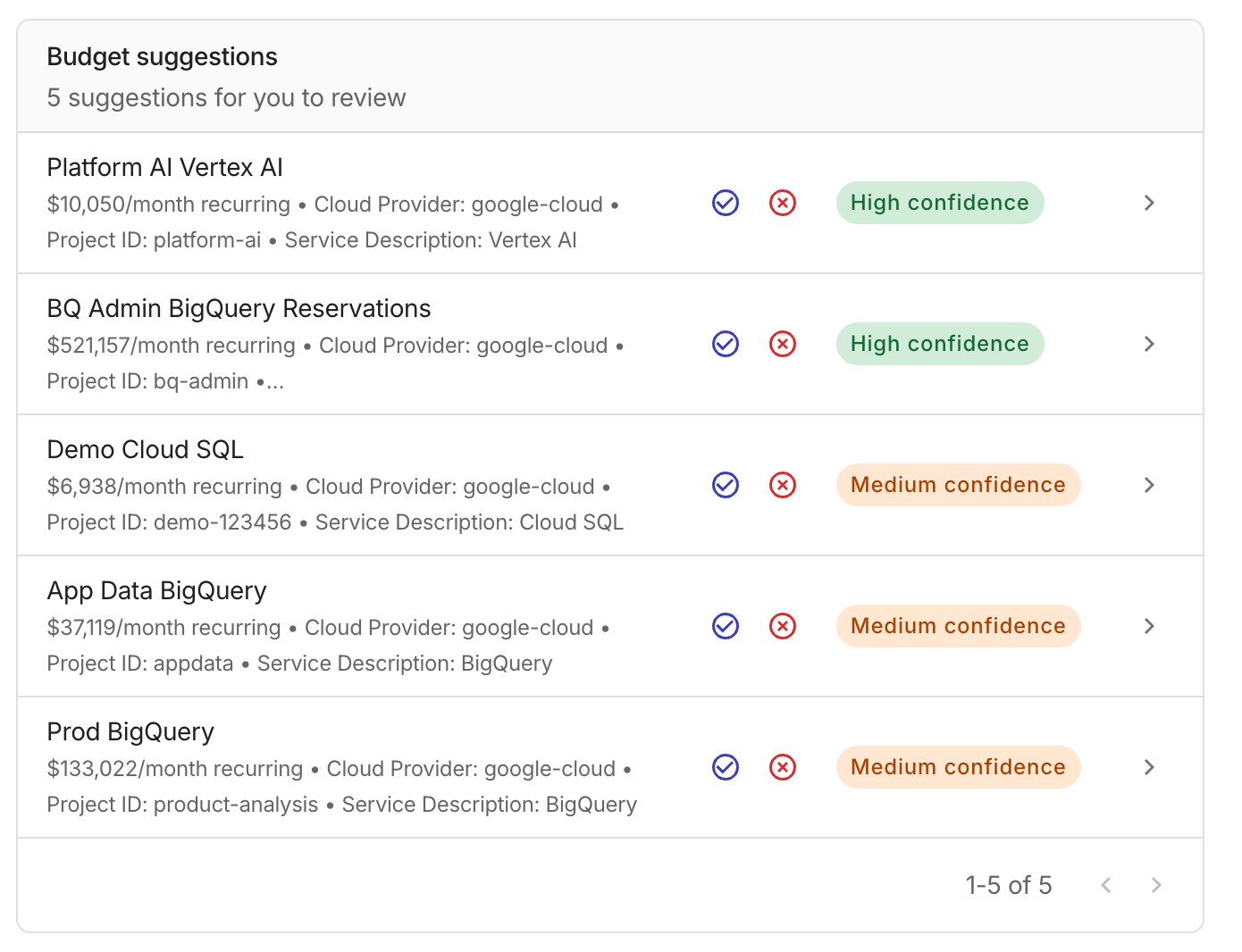Click Medium confidence badge on Demo Cloud SQL

[959, 485]
